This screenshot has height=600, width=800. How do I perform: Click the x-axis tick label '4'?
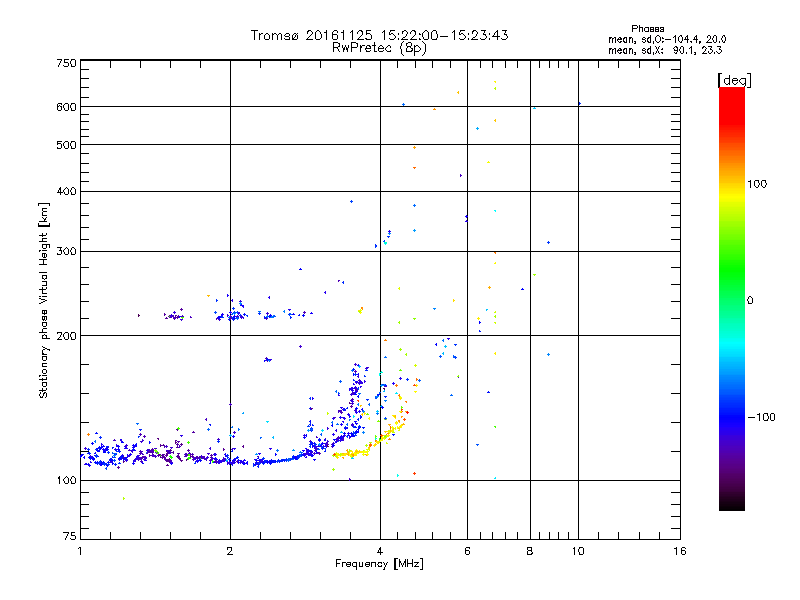coord(380,551)
